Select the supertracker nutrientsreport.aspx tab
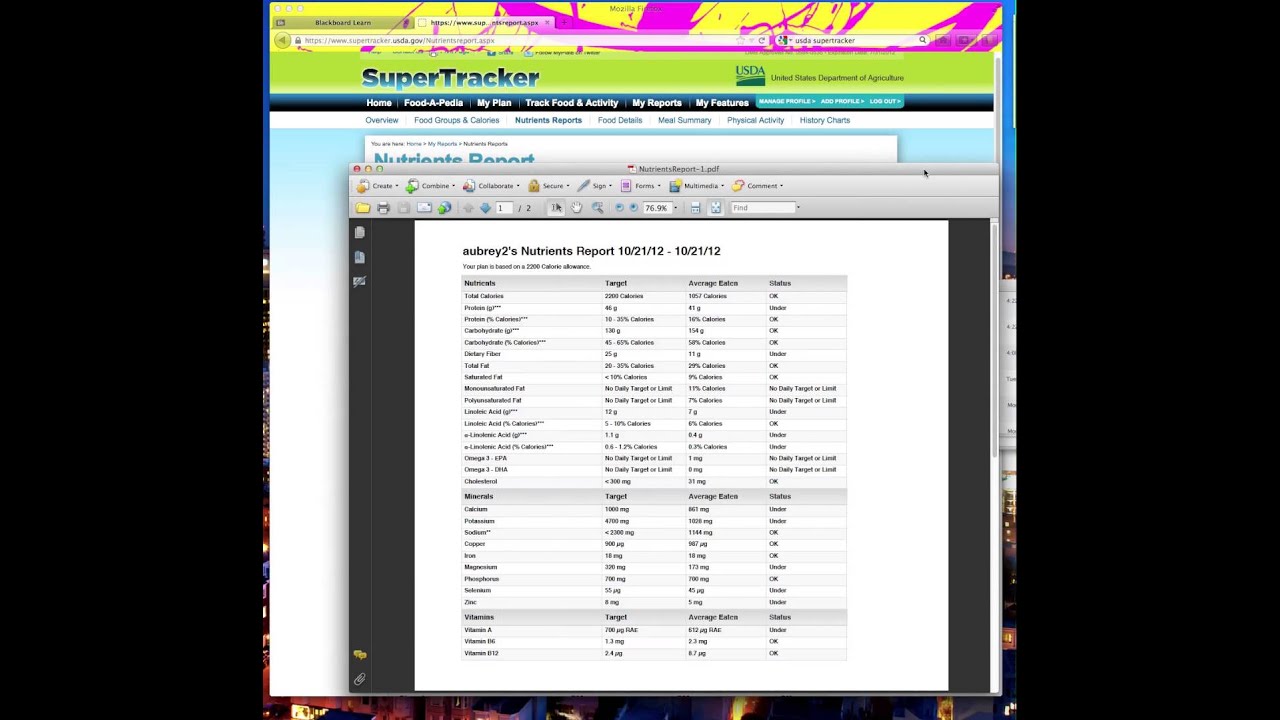This screenshot has height=720, width=1280. (x=484, y=22)
